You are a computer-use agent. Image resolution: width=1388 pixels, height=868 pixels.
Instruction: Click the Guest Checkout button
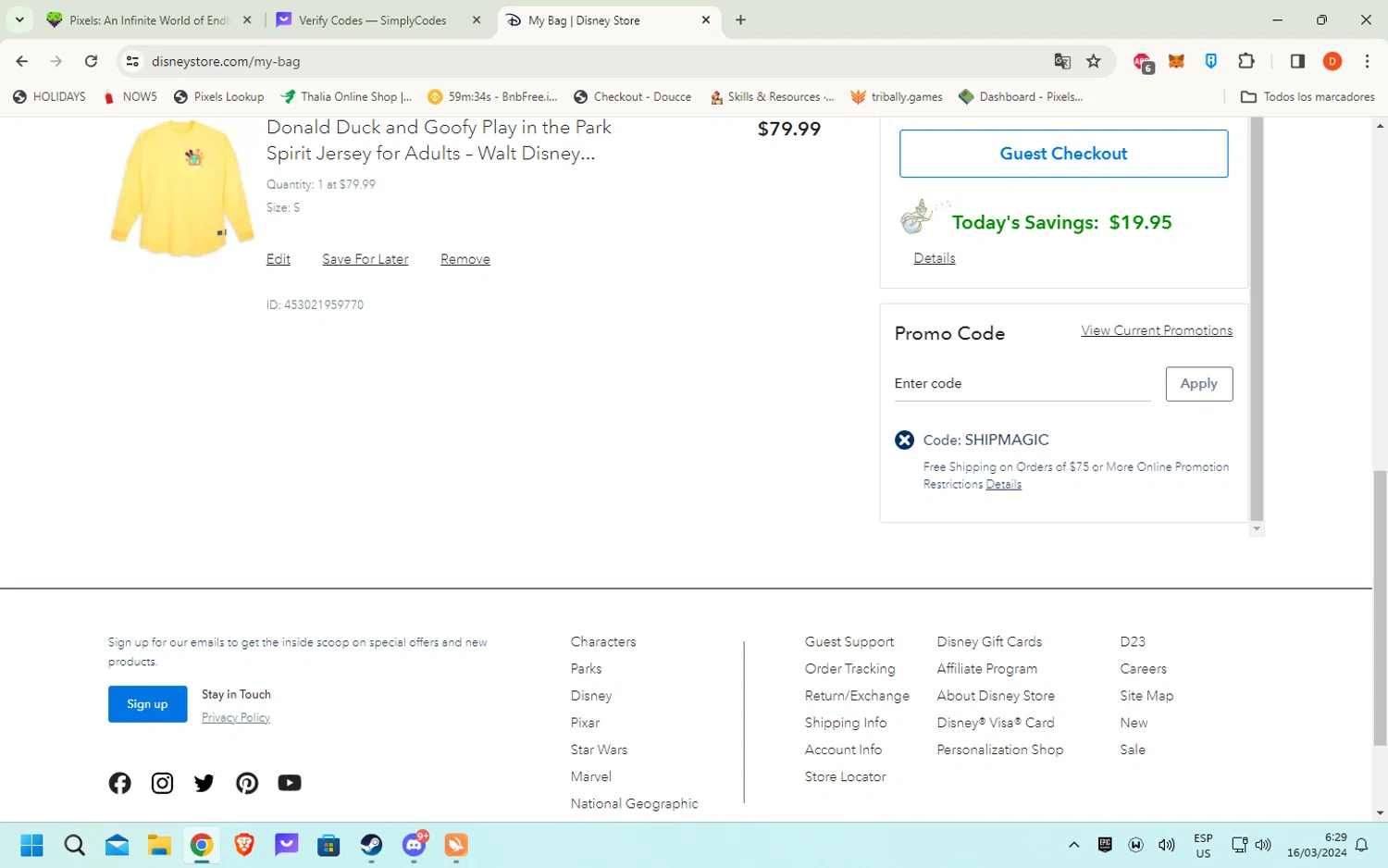tap(1063, 154)
